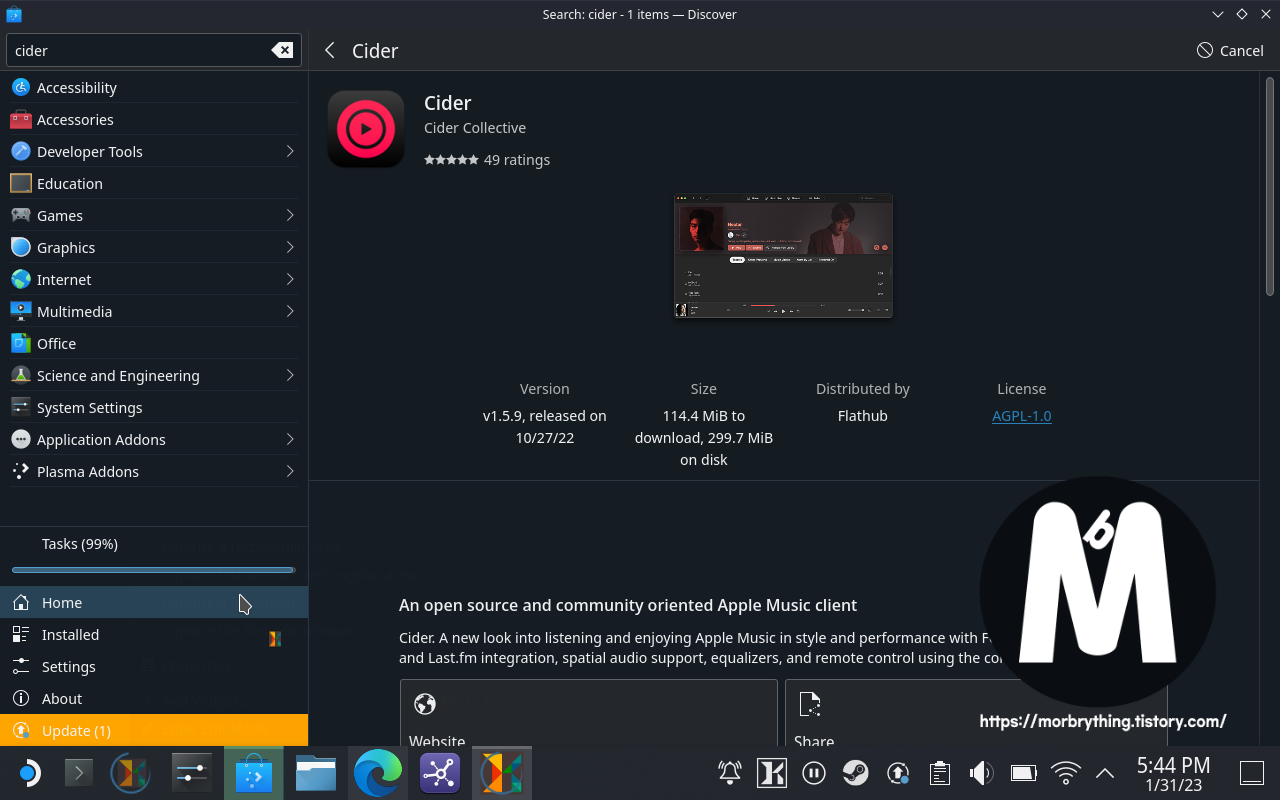The width and height of the screenshot is (1280, 800).
Task: Expand Games subcategories chevron
Action: pyautogui.click(x=290, y=216)
